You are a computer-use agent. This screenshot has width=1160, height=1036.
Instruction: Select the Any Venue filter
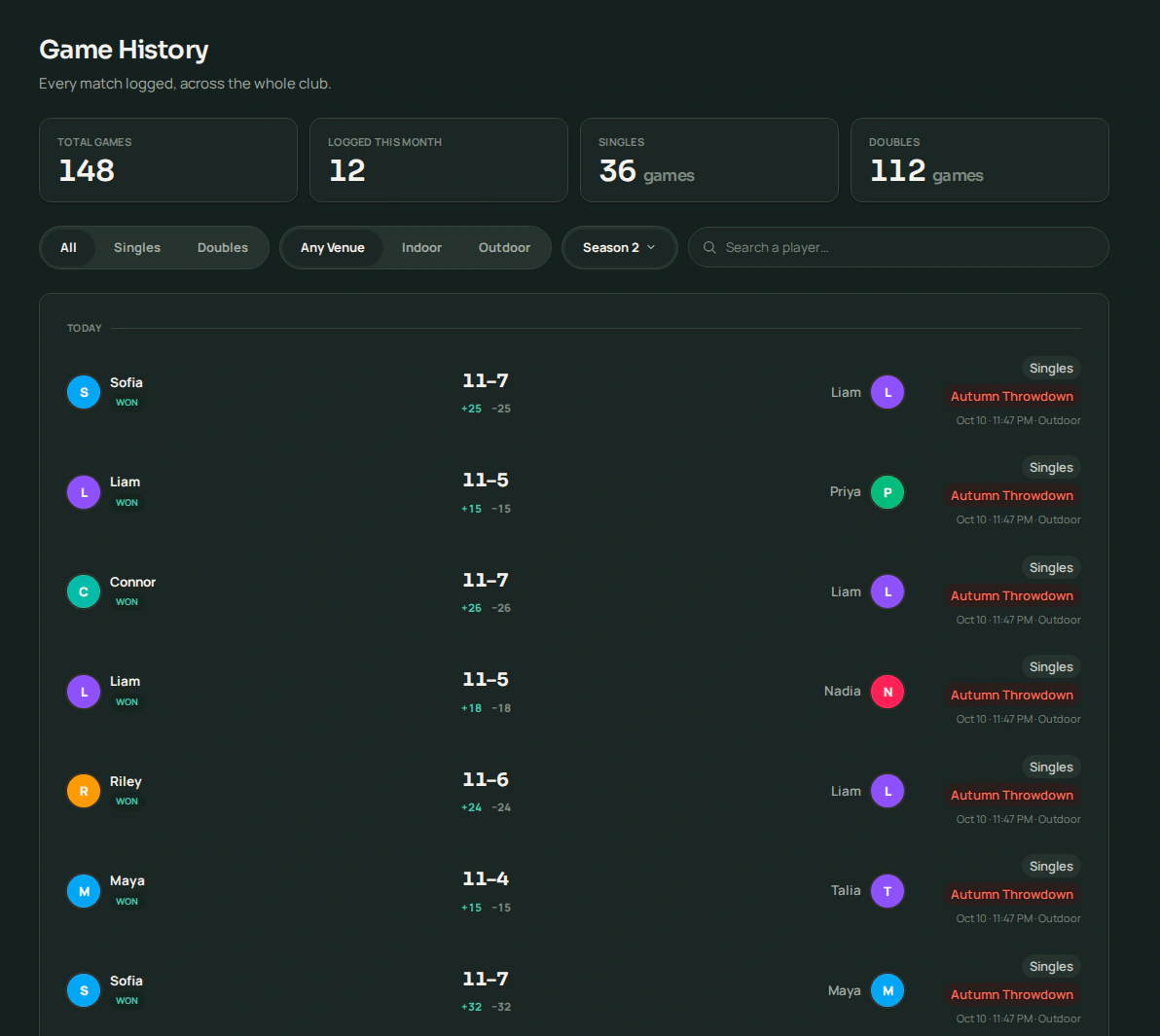[x=332, y=248]
